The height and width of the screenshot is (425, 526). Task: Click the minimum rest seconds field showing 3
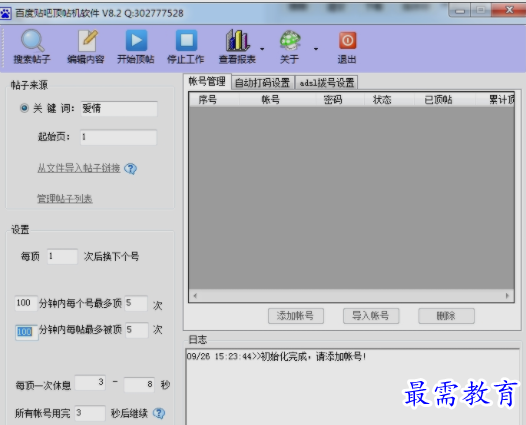click(x=90, y=383)
